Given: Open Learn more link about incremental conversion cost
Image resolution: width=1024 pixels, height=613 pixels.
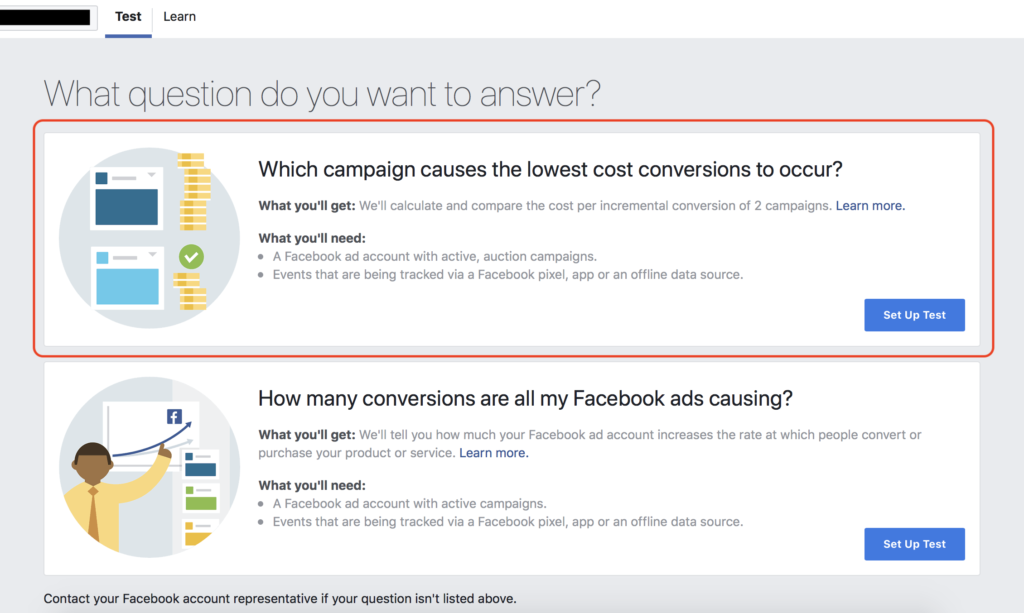Looking at the screenshot, I should [x=870, y=206].
